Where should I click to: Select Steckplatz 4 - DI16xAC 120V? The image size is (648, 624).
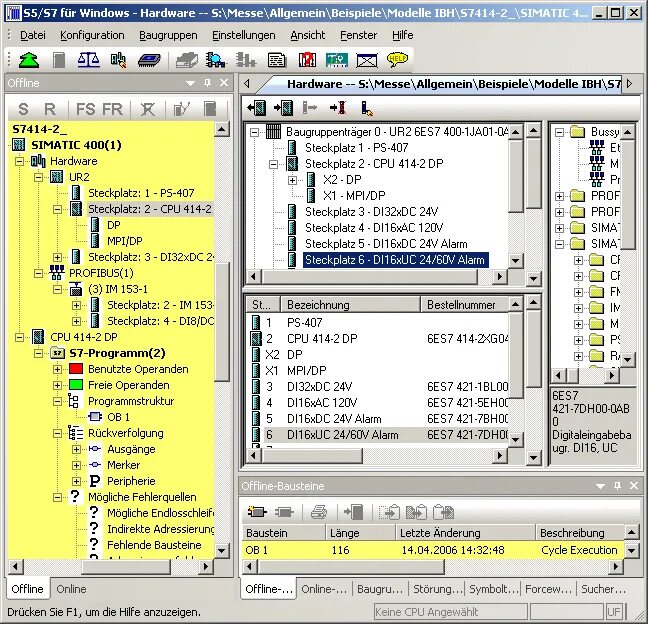[374, 228]
